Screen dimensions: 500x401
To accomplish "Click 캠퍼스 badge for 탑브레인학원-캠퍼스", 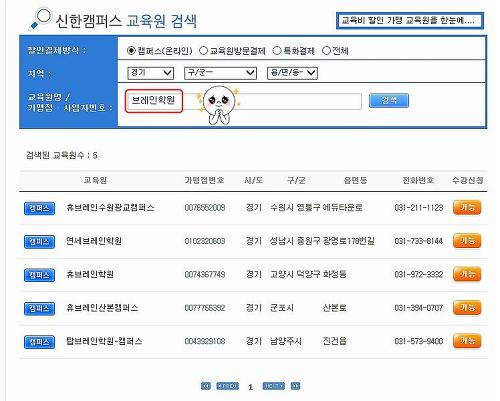I will pos(39,342).
